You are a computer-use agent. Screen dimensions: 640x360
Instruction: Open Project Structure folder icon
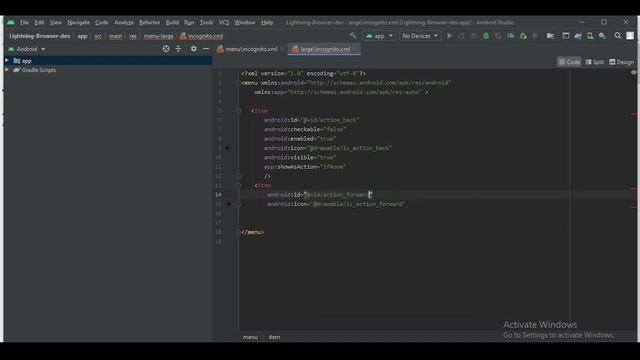550,36
